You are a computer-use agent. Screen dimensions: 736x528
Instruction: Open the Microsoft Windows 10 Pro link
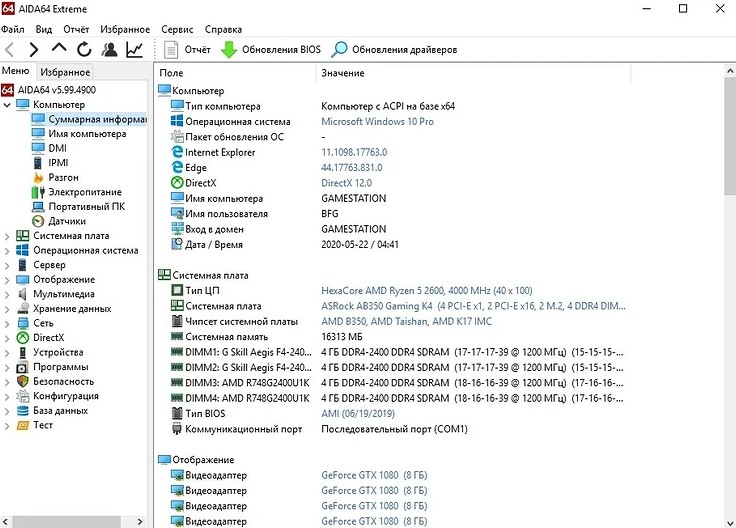[377, 122]
